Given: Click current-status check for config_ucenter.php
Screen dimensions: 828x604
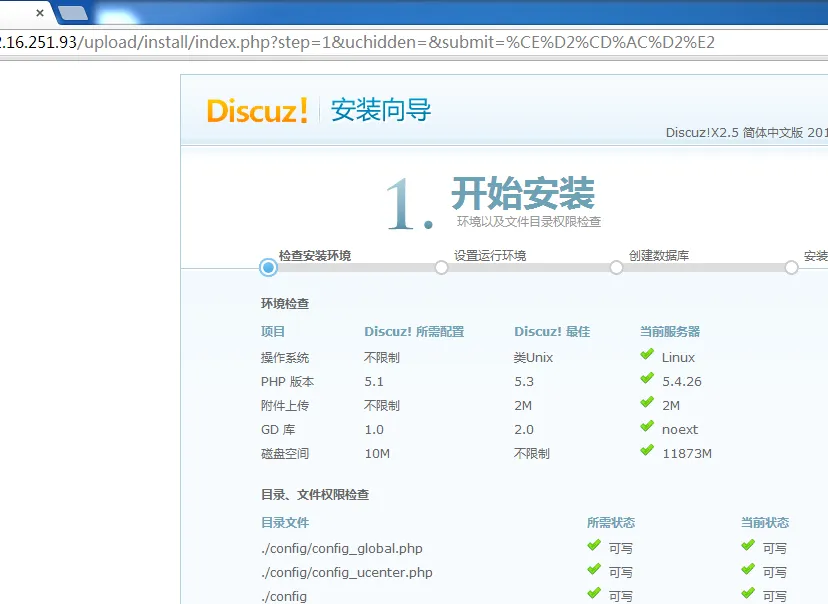Looking at the screenshot, I should [x=748, y=569].
